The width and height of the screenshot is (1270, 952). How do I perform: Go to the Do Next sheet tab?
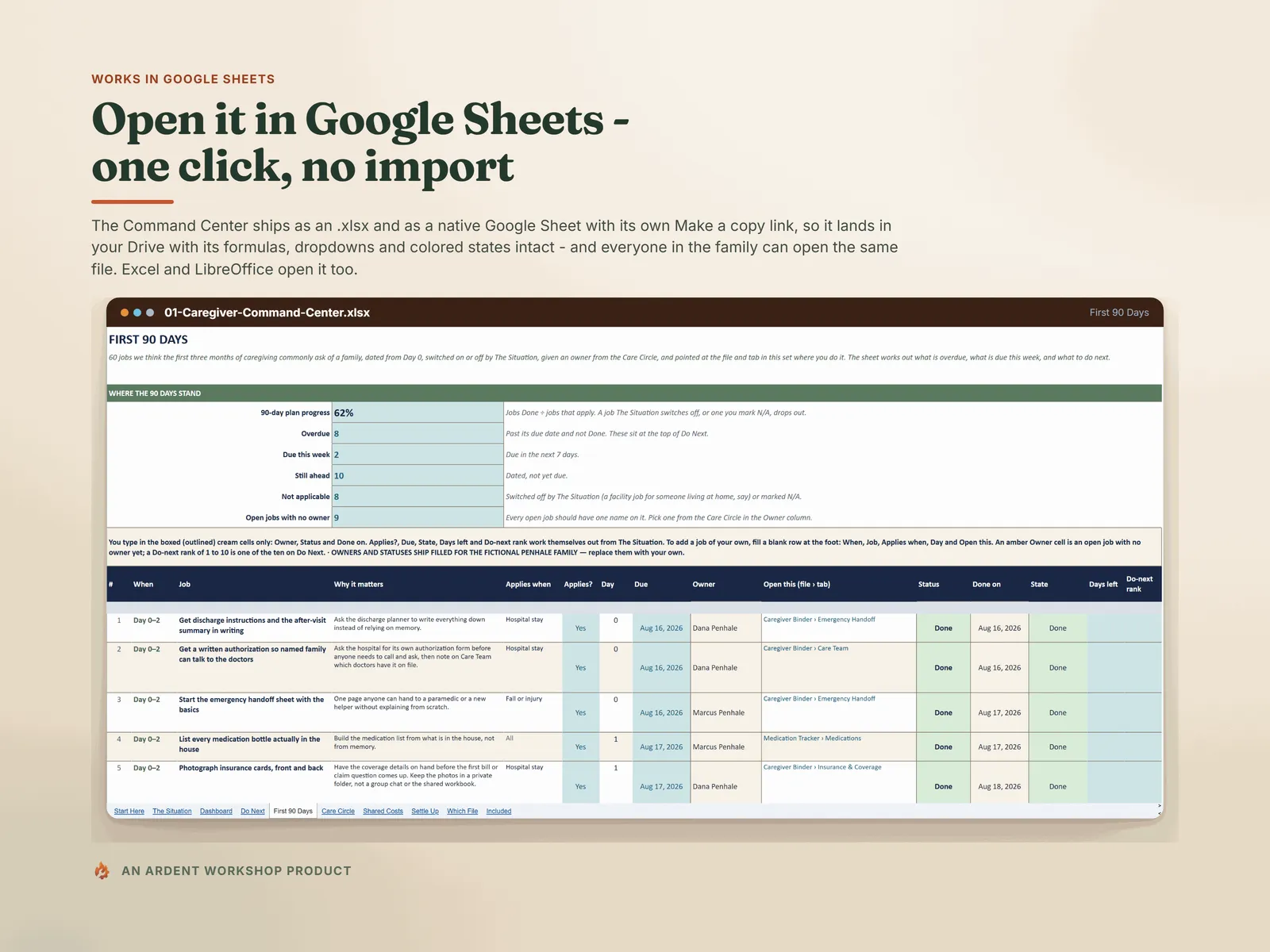[x=252, y=811]
